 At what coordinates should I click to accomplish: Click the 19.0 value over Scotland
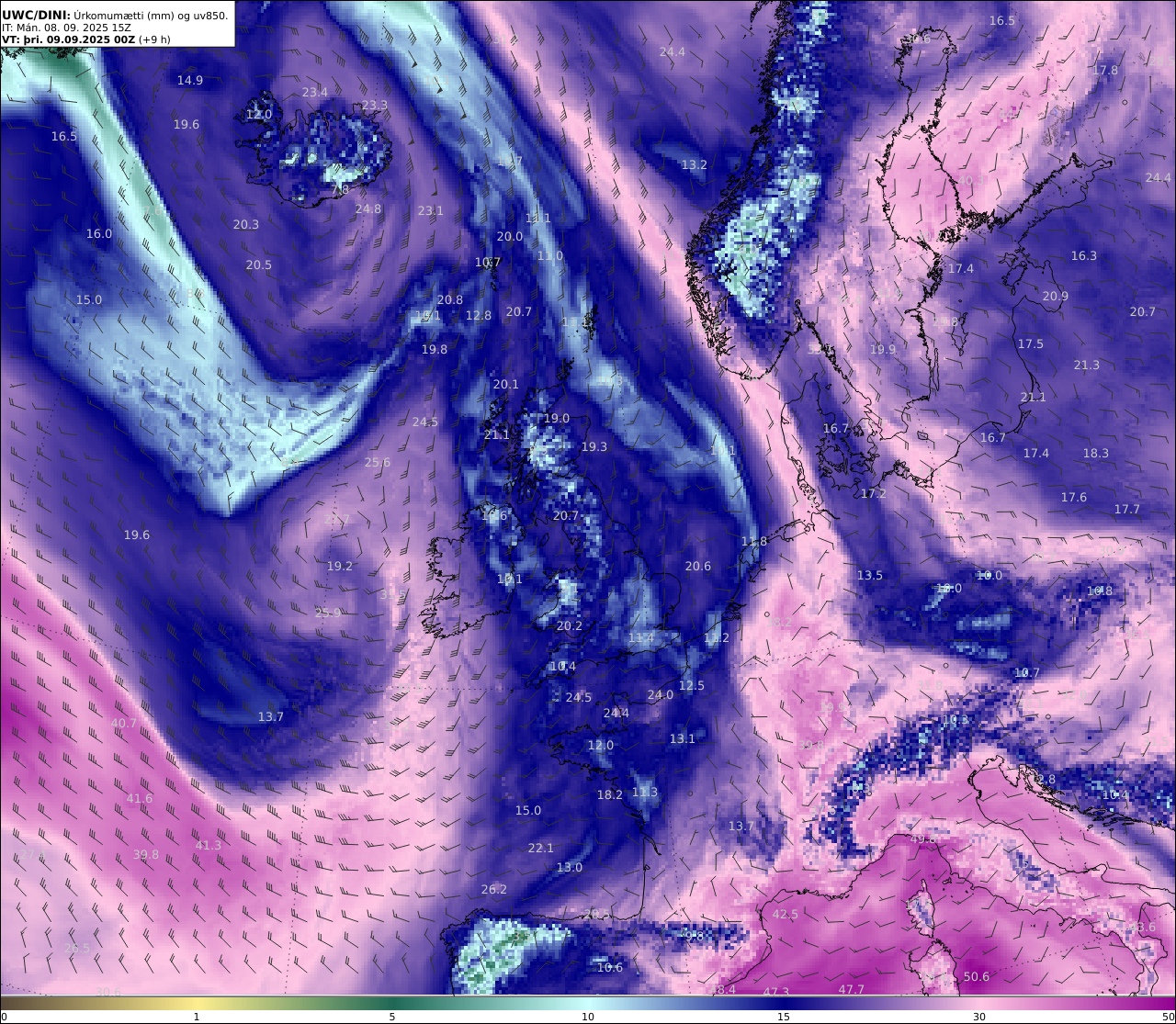tap(556, 418)
